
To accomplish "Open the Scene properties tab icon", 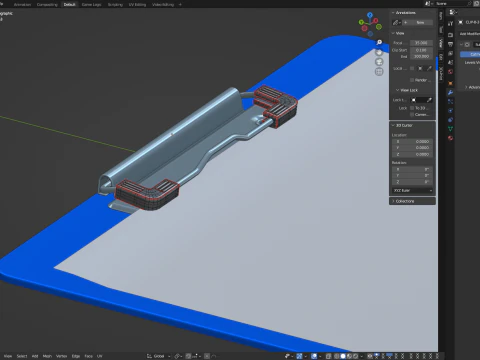I will pos(450,62).
